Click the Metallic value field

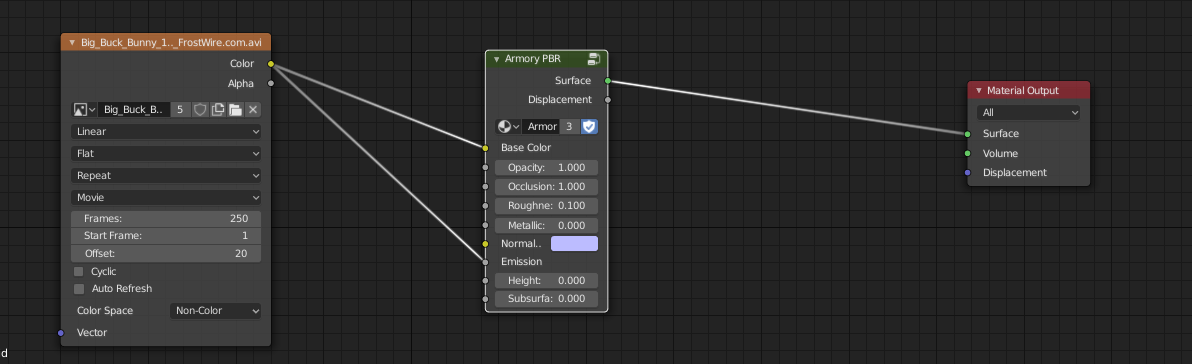547,226
